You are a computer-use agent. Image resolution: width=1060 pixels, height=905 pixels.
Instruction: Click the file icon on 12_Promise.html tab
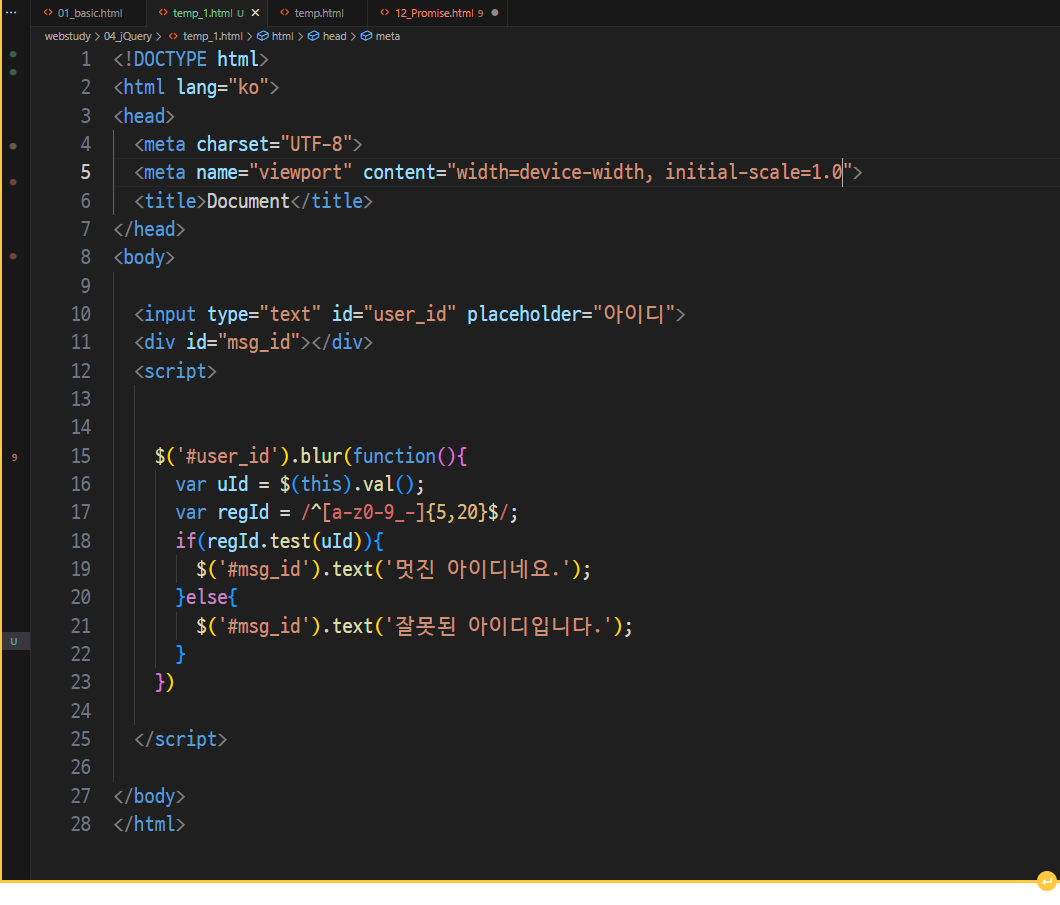point(385,13)
